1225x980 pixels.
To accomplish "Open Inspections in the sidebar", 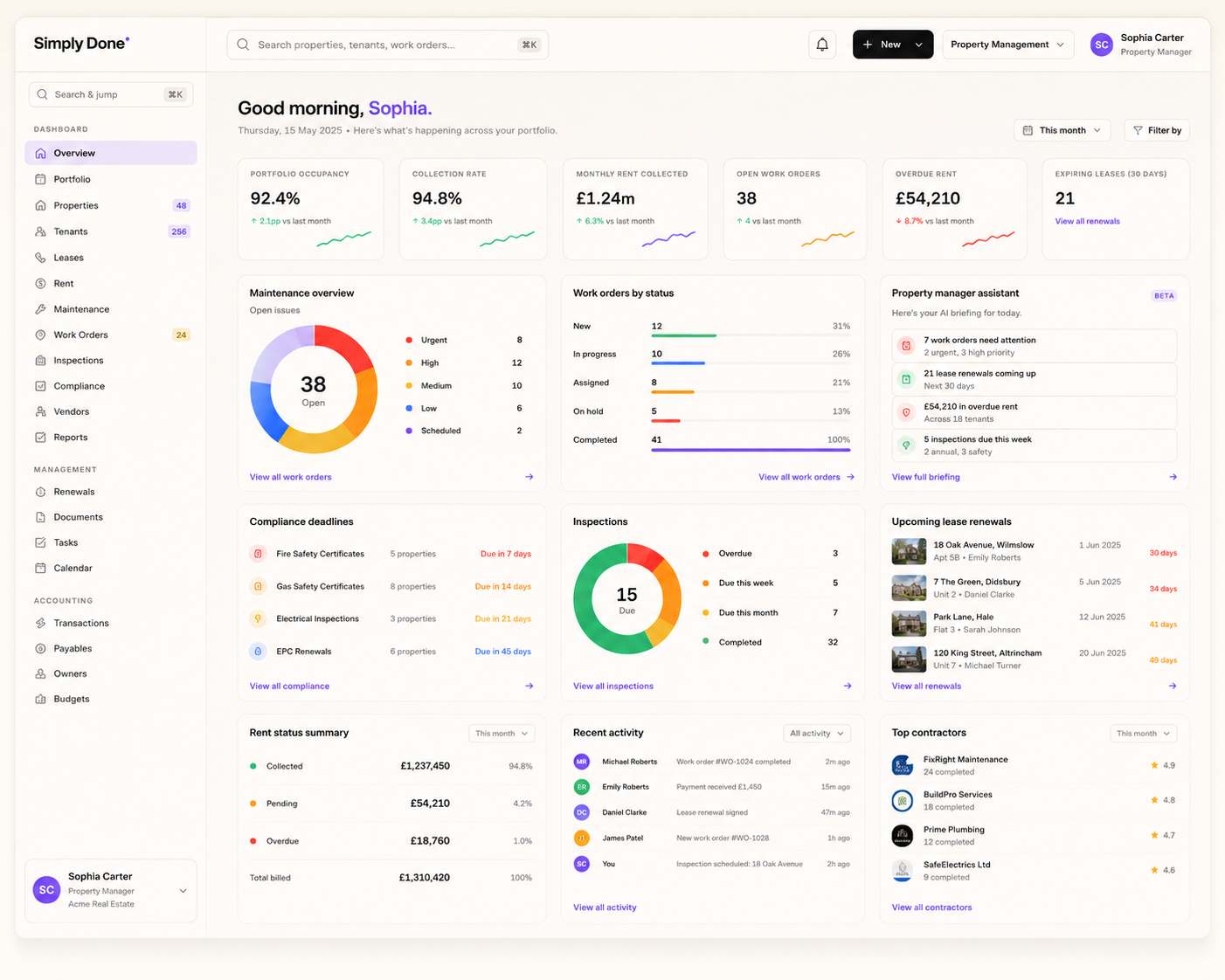I will (111, 360).
